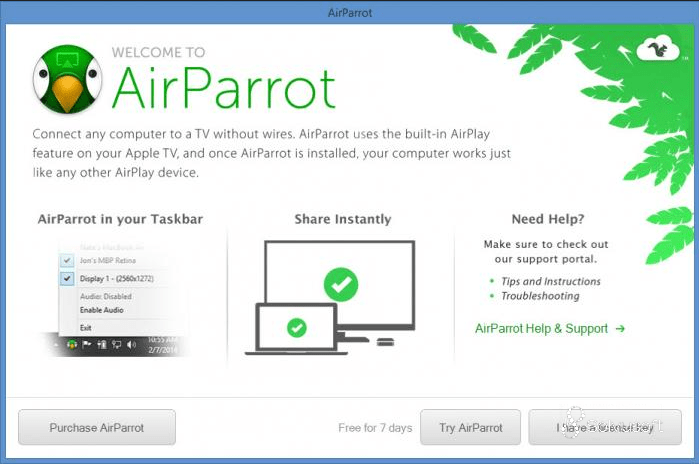Click the AirParrot window title bar
Image resolution: width=699 pixels, height=464 pixels.
pyautogui.click(x=350, y=12)
